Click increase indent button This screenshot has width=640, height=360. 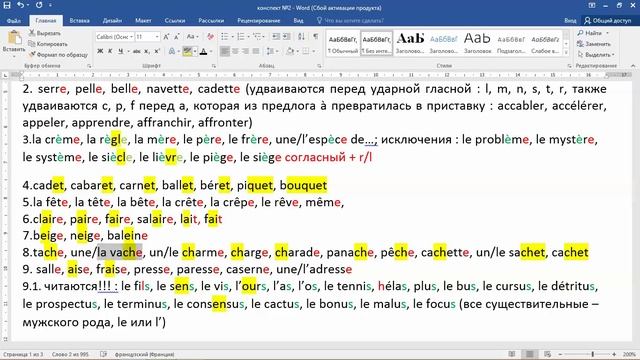coord(287,37)
